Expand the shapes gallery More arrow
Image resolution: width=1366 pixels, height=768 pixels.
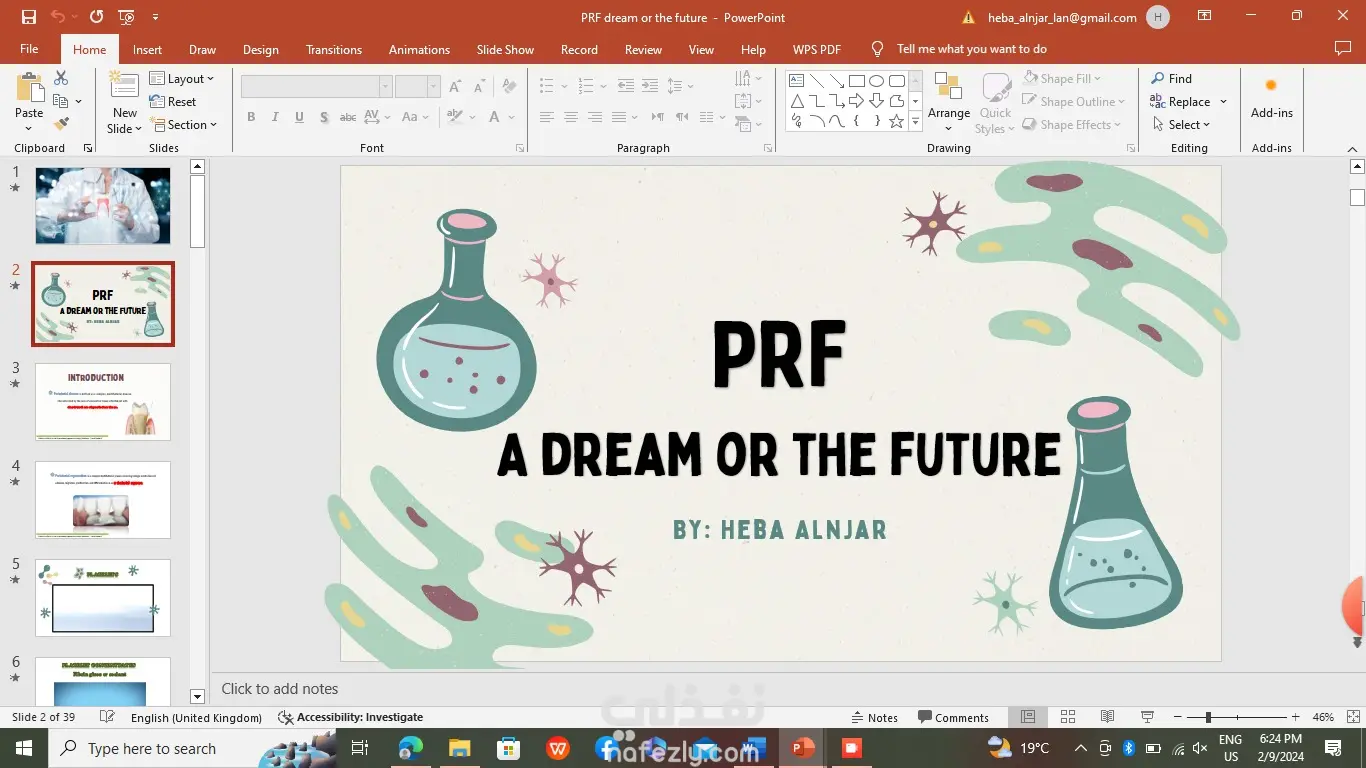(915, 122)
